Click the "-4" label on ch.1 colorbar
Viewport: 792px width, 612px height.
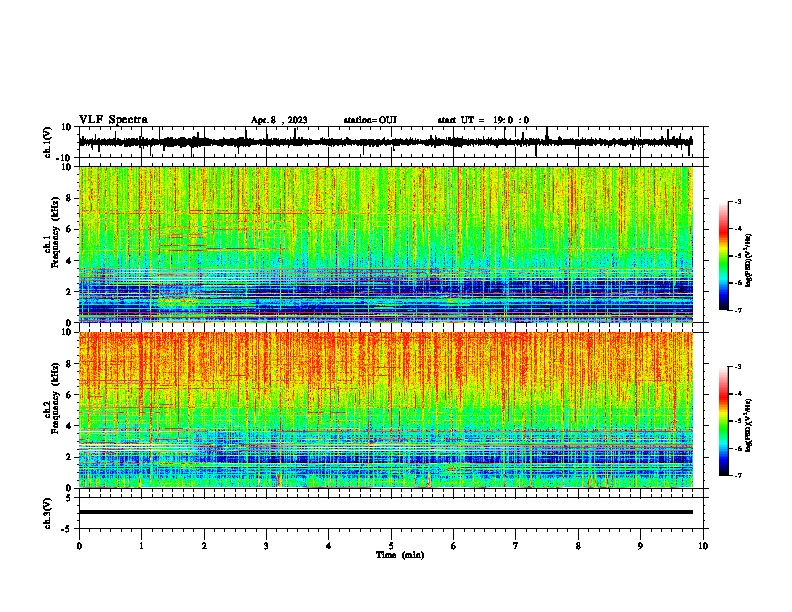738,229
